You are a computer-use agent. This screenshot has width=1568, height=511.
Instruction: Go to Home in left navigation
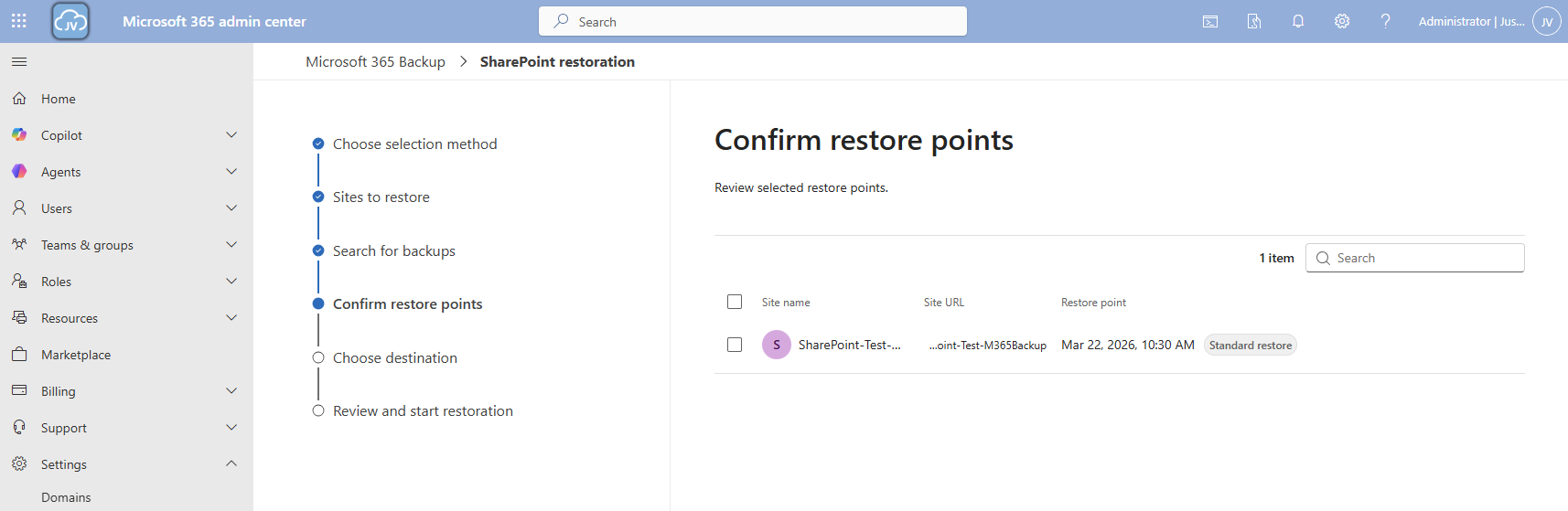(x=58, y=99)
